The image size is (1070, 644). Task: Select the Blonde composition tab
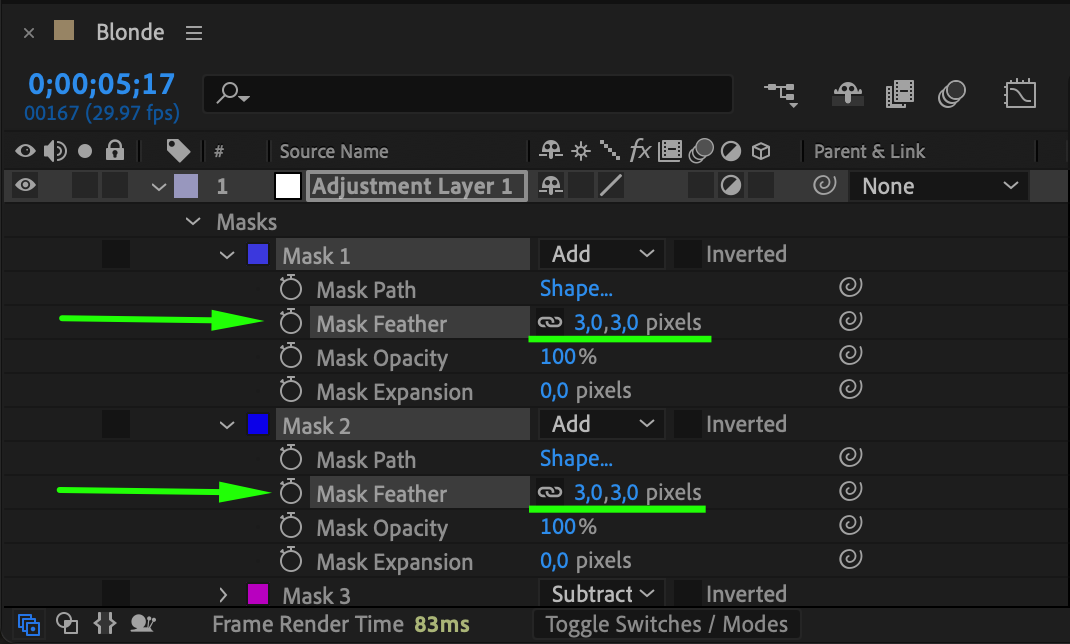point(130,32)
